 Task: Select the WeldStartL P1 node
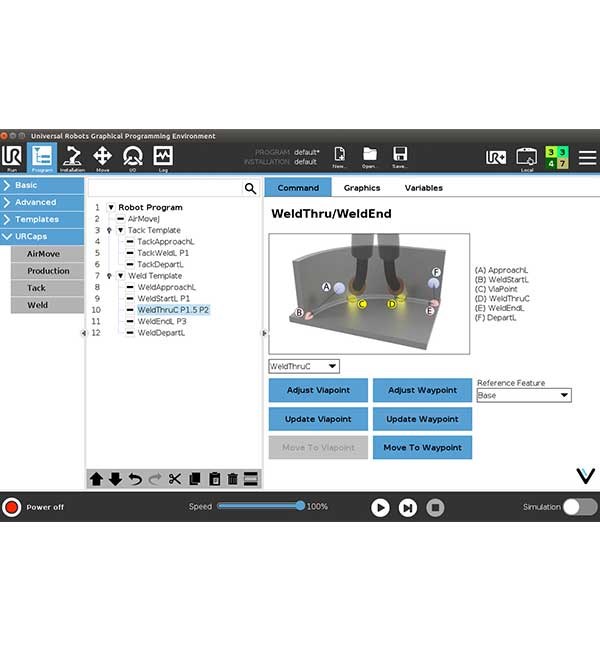pyautogui.click(x=164, y=298)
